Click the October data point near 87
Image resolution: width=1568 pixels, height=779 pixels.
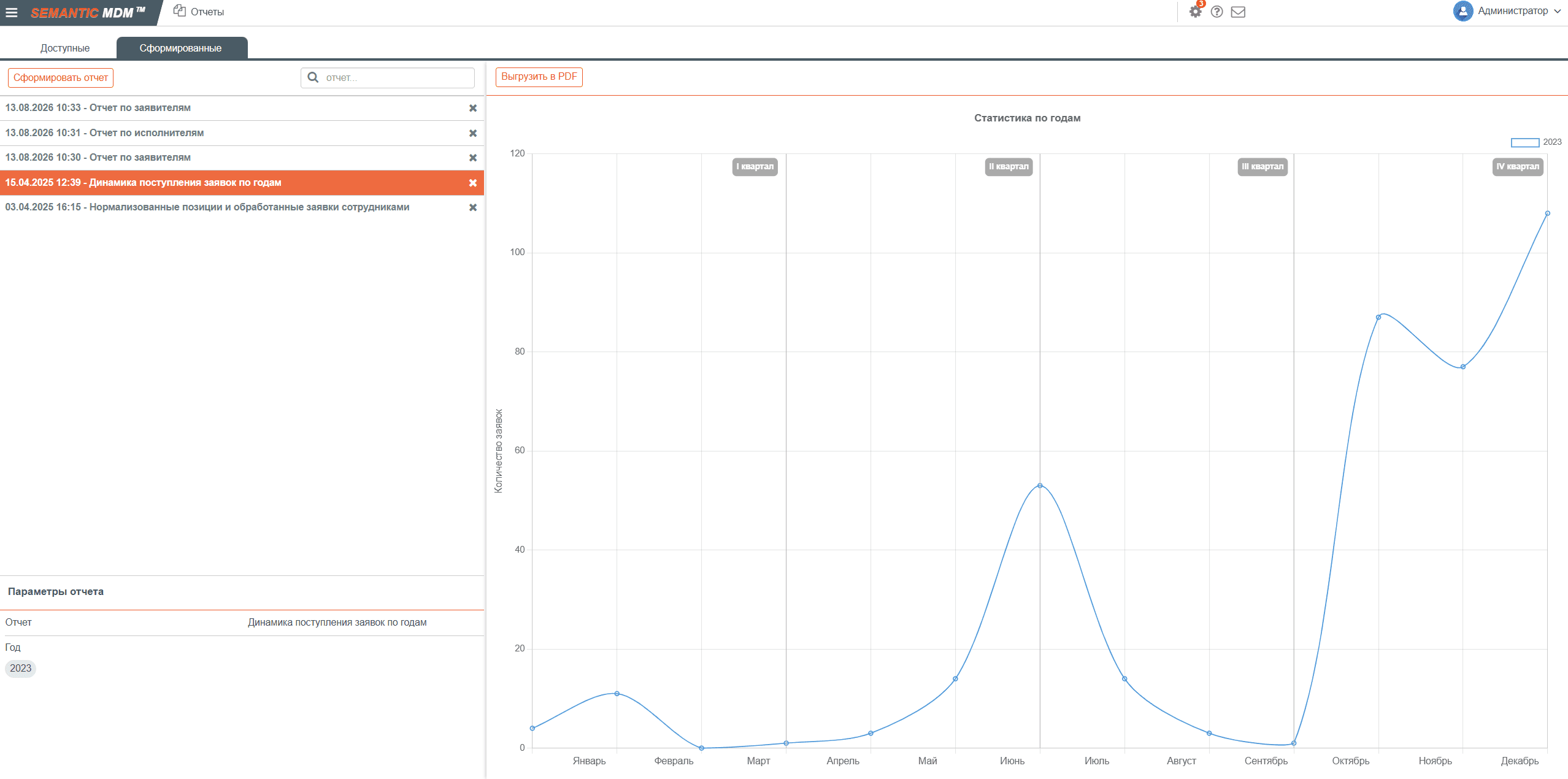[x=1378, y=317]
